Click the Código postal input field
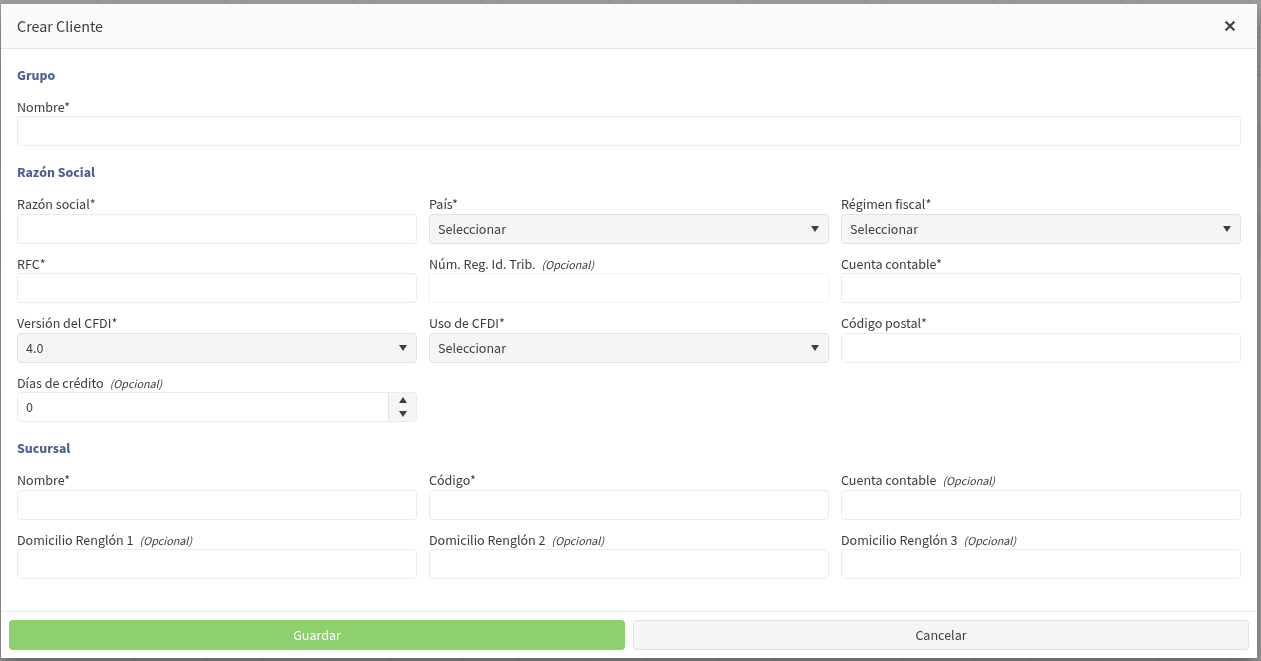This screenshot has height=661, width=1261. pos(1041,348)
